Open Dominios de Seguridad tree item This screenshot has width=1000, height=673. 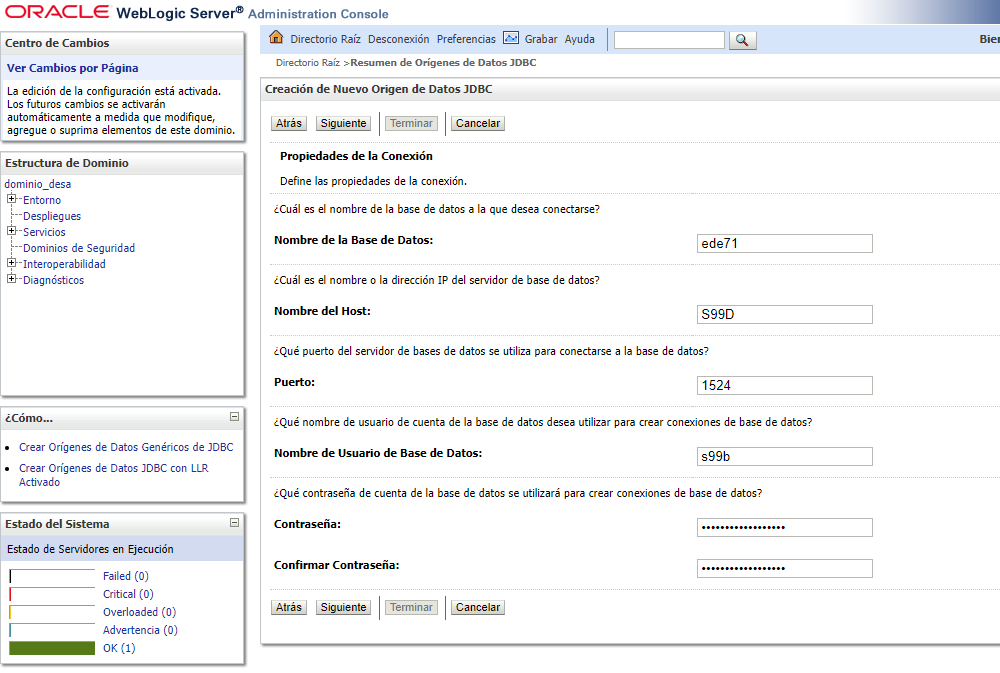pyautogui.click(x=79, y=248)
